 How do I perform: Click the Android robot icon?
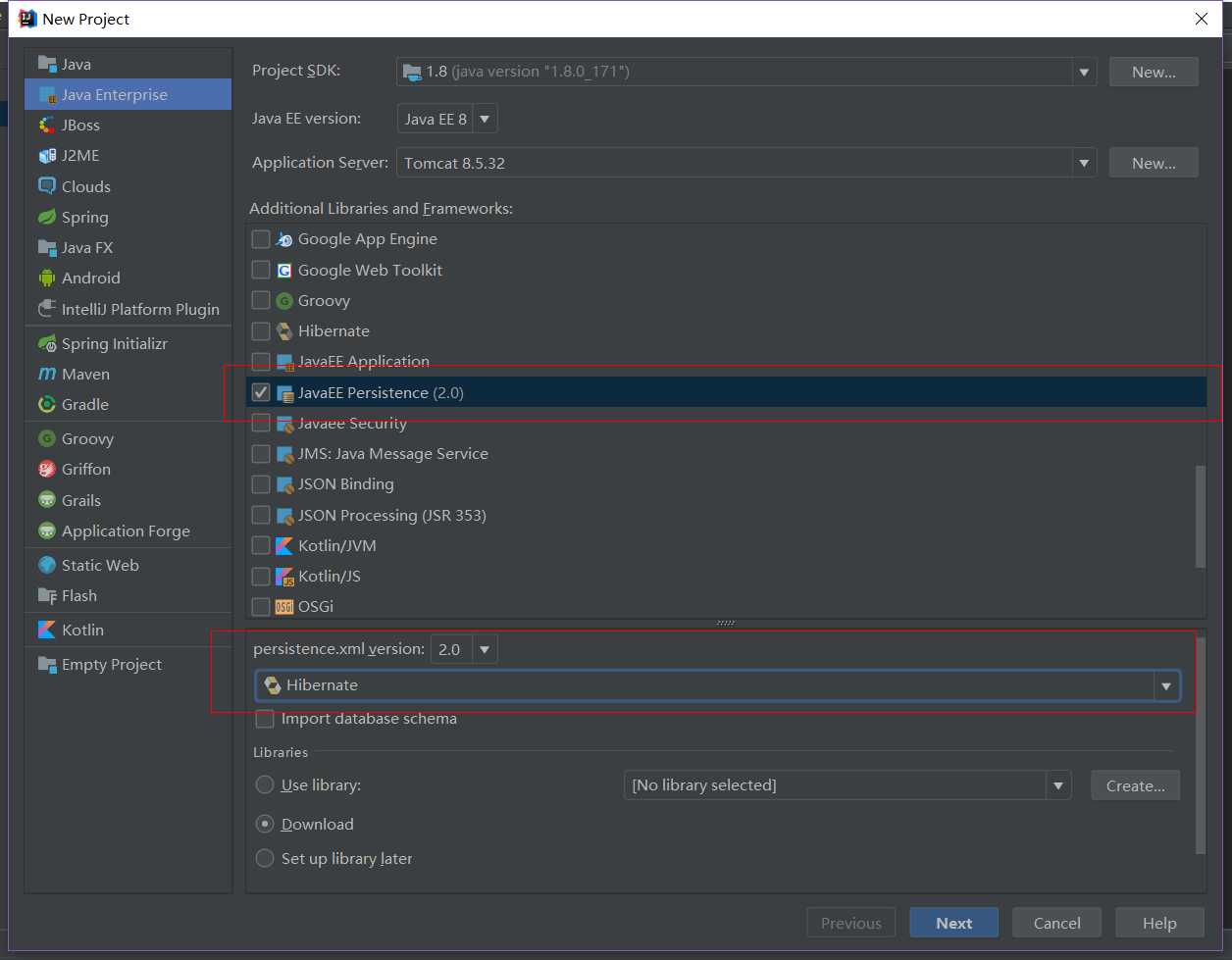(x=47, y=278)
